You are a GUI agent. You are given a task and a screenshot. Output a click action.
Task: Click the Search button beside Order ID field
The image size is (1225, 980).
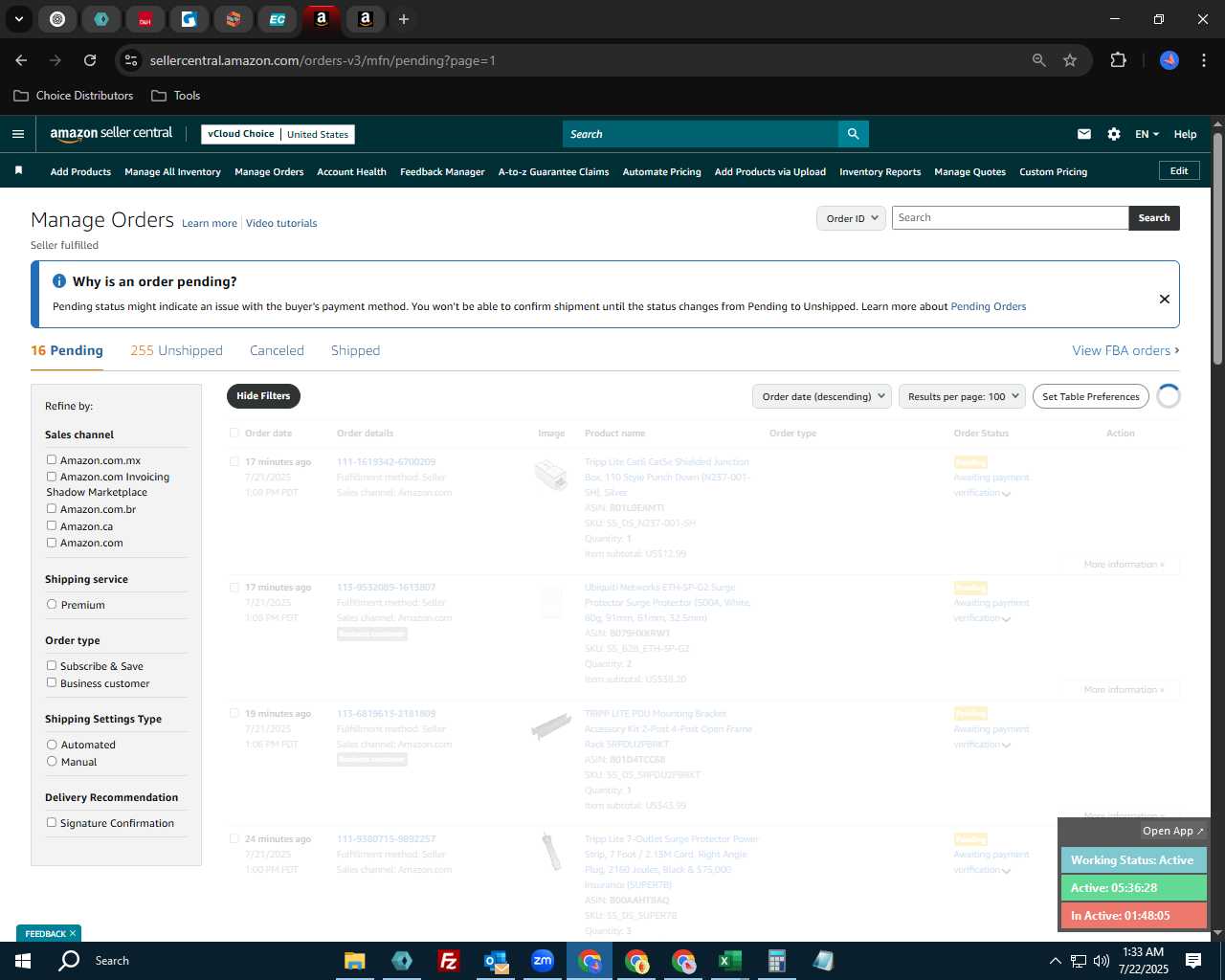1154,218
